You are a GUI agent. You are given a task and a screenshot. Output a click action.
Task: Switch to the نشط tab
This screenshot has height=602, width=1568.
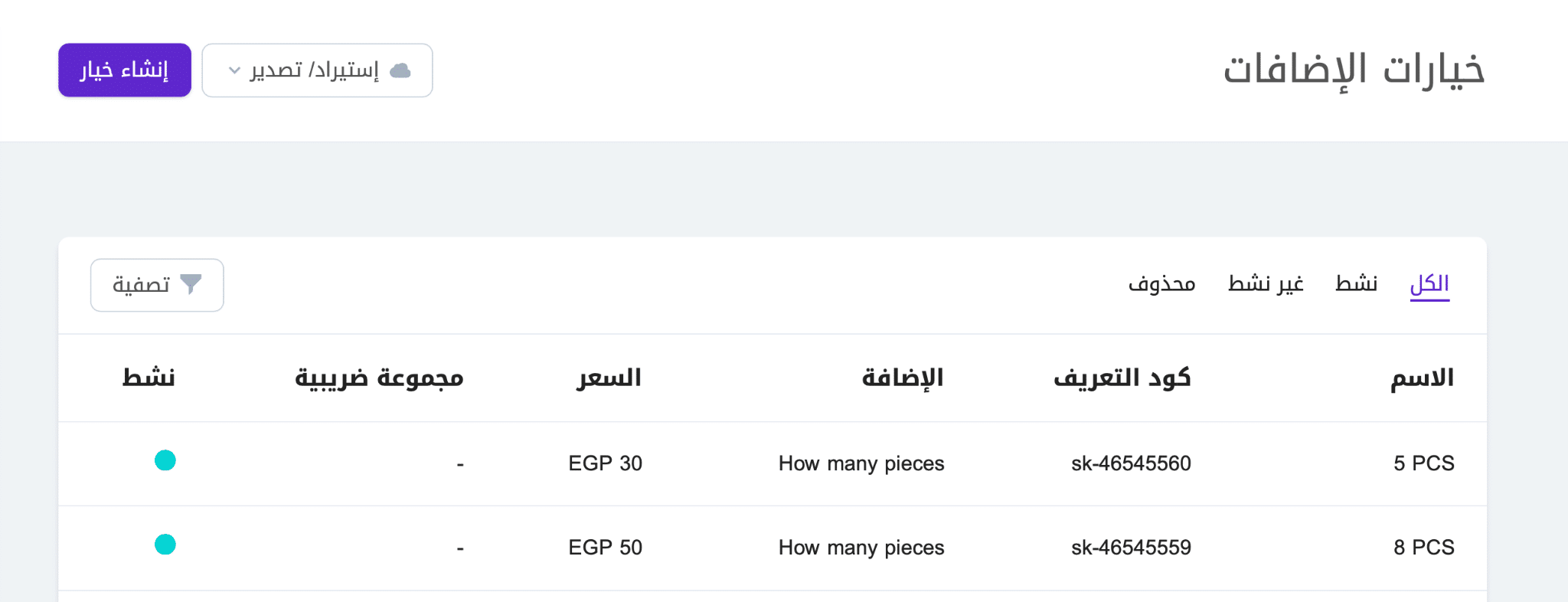point(1357,283)
